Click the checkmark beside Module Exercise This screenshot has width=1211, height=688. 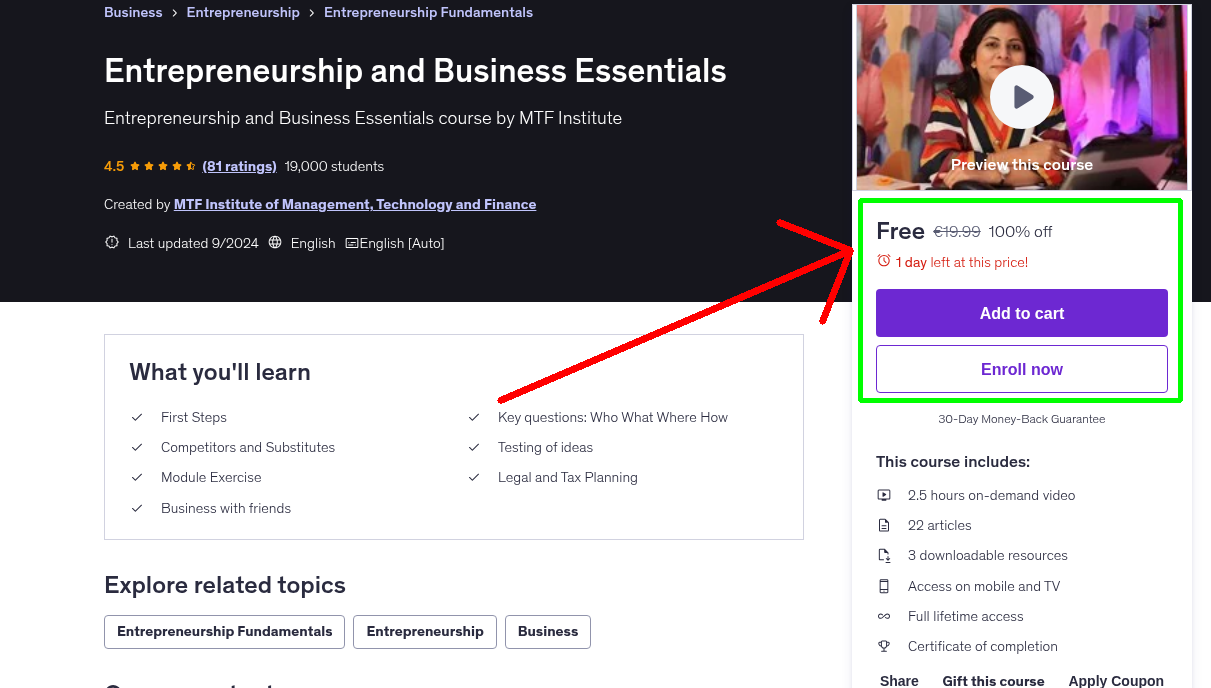137,477
